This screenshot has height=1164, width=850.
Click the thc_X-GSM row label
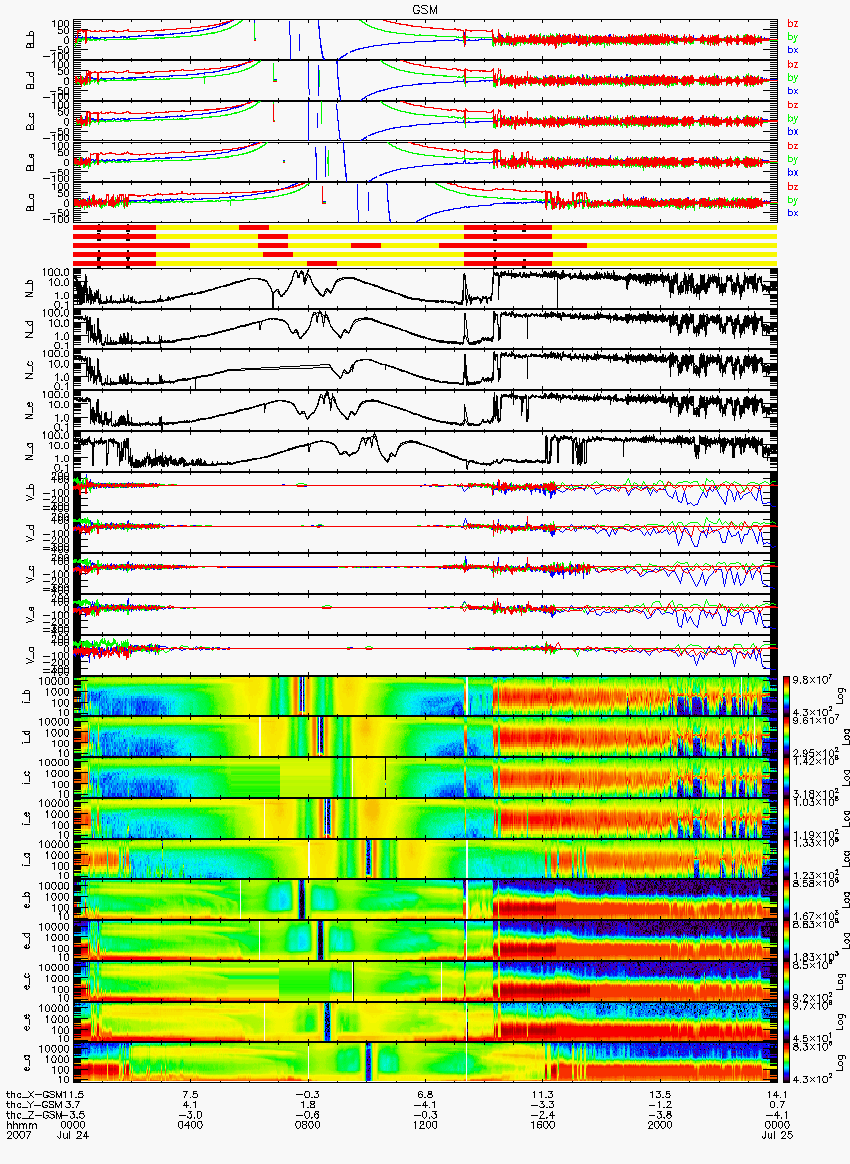point(32,1095)
